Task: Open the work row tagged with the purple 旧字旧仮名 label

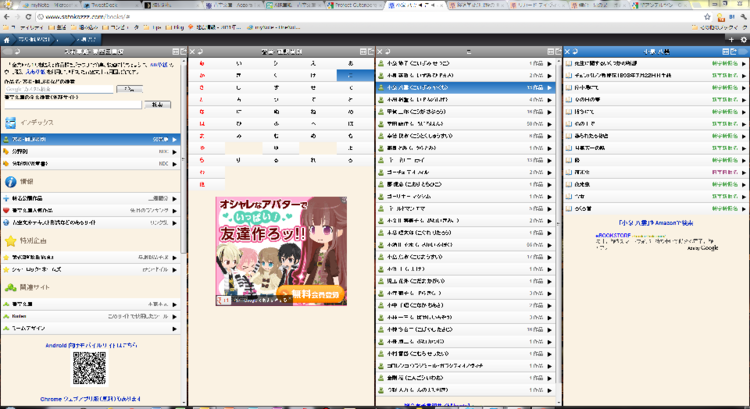Action: tap(655, 172)
